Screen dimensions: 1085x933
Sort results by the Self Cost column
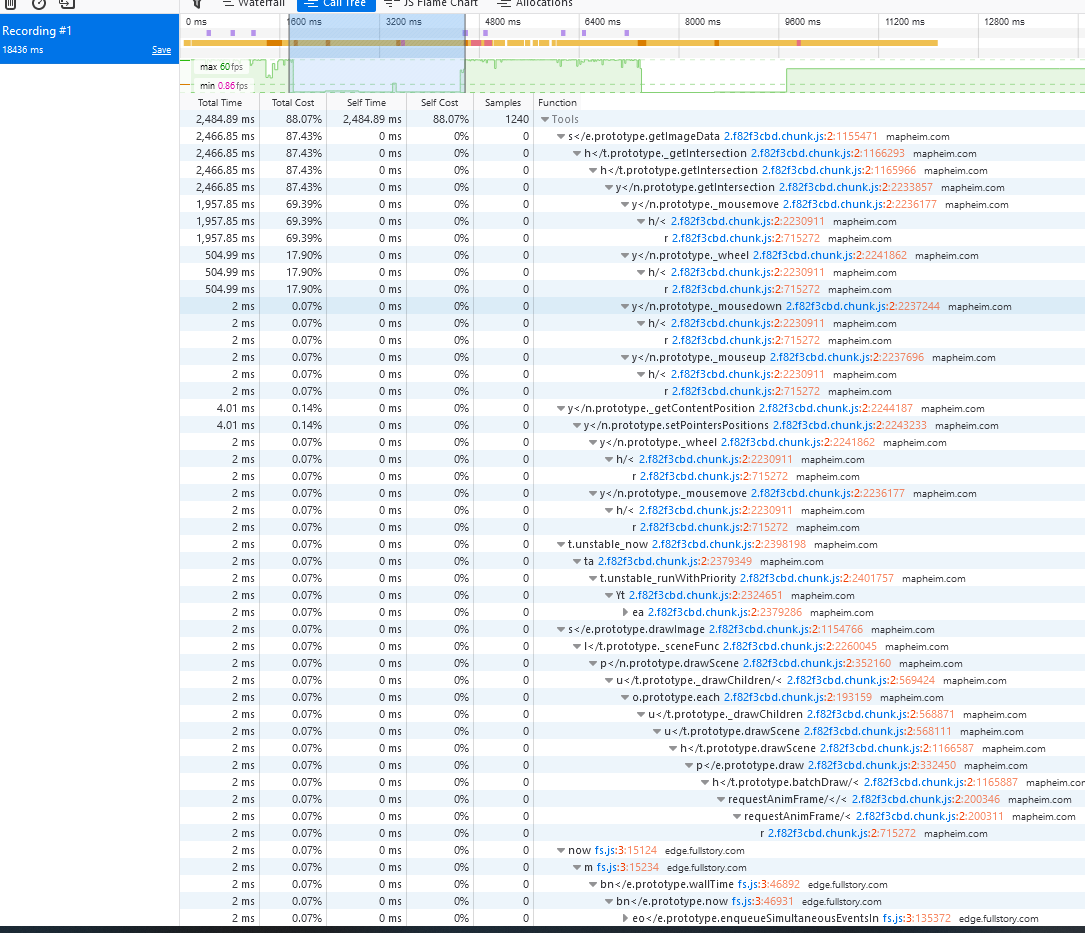(x=440, y=102)
